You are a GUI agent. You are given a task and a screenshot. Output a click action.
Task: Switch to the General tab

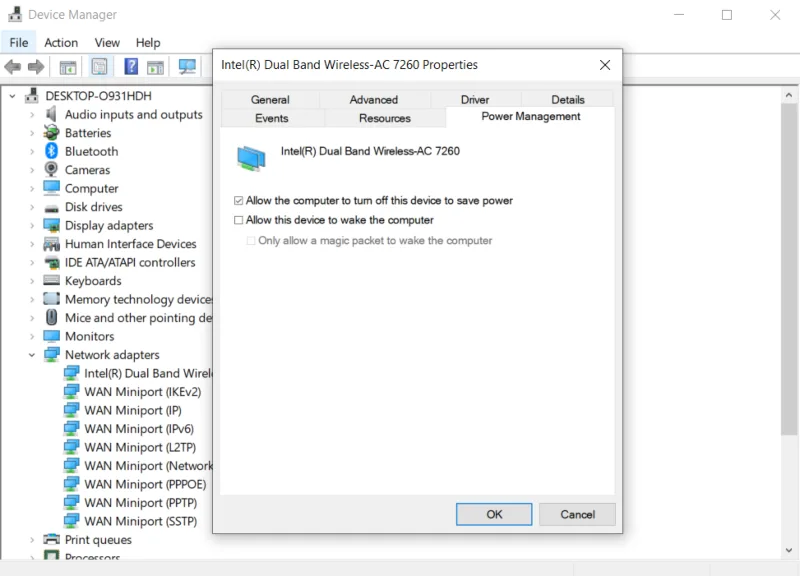click(x=270, y=99)
